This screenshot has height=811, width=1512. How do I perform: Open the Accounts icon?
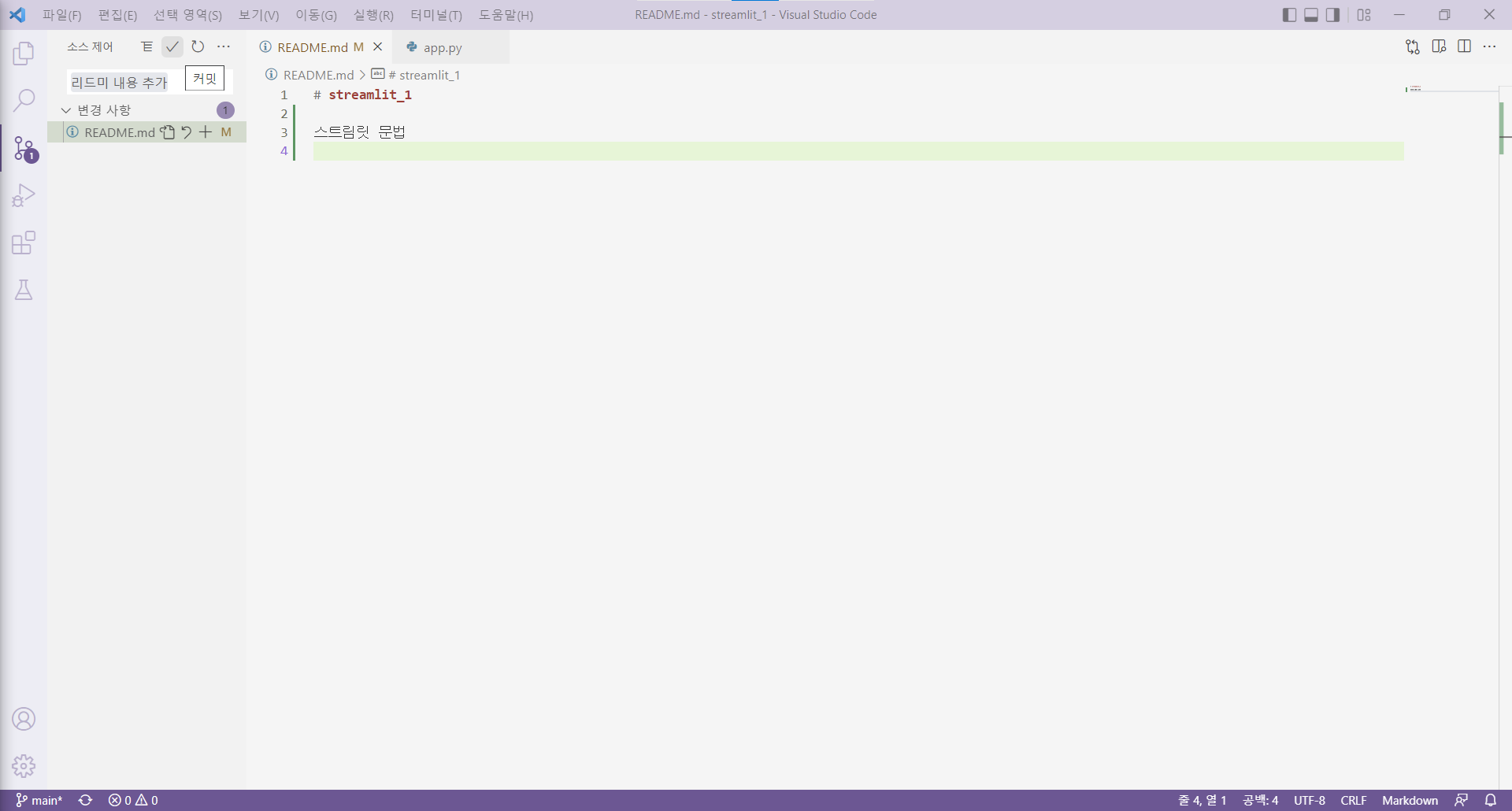(24, 719)
